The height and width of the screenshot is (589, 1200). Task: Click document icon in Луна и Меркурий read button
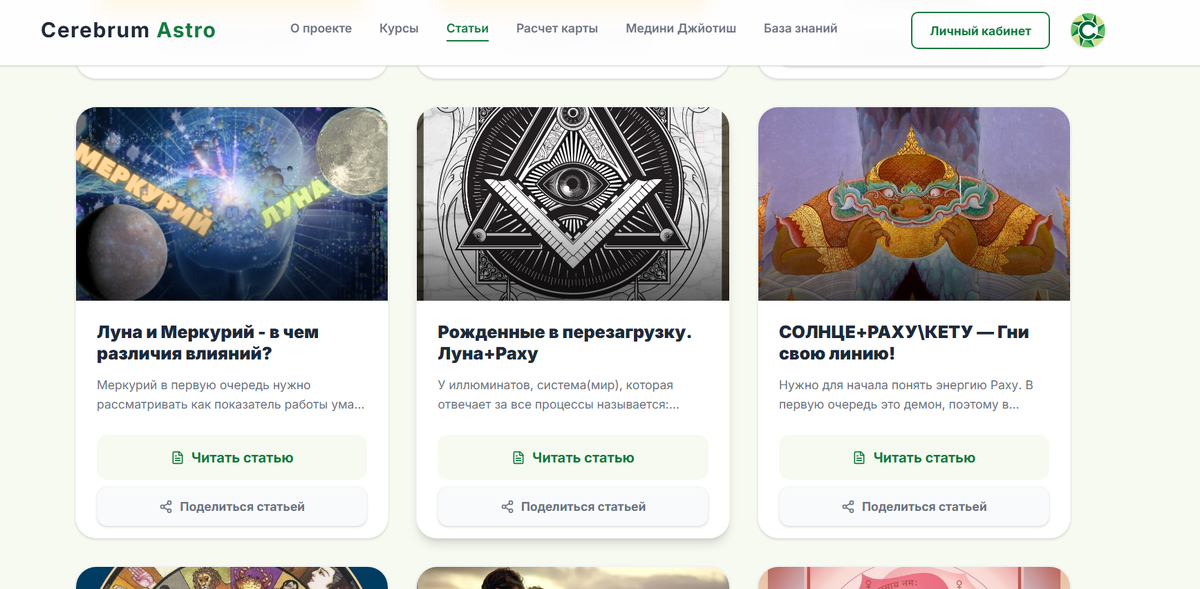[x=178, y=458]
